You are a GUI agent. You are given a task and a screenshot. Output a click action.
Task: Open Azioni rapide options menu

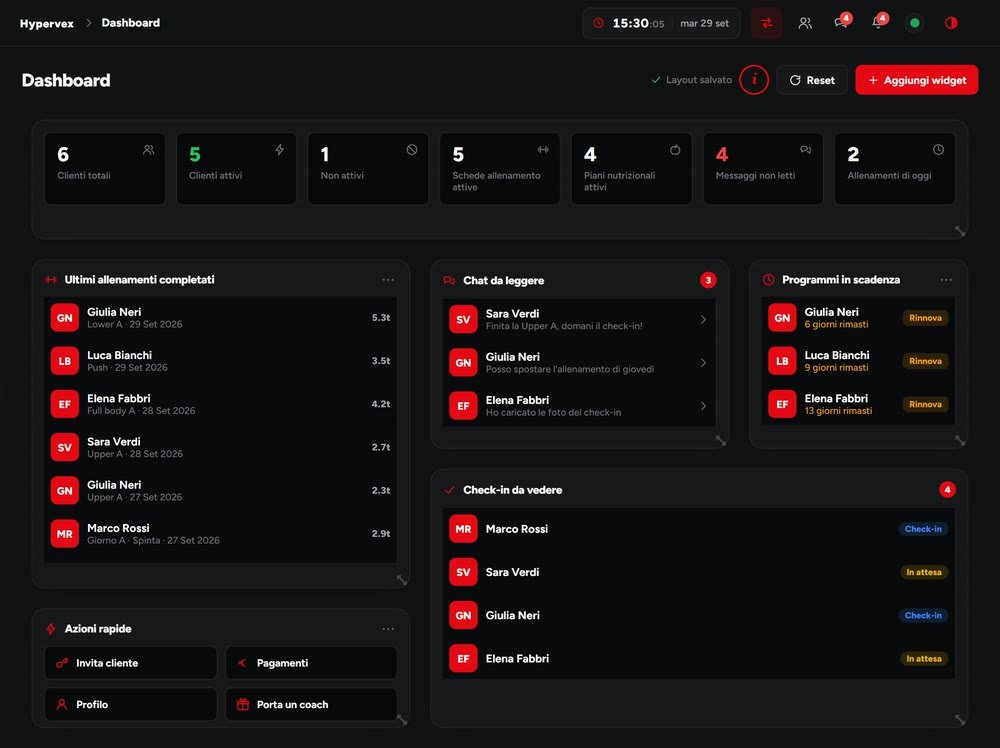tap(388, 629)
